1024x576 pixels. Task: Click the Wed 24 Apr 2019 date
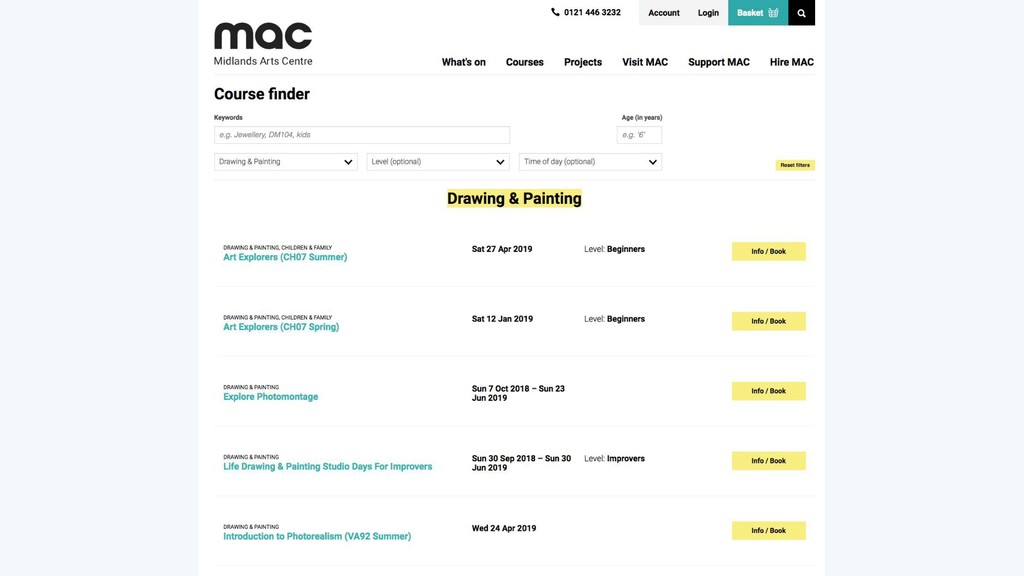[x=504, y=528]
